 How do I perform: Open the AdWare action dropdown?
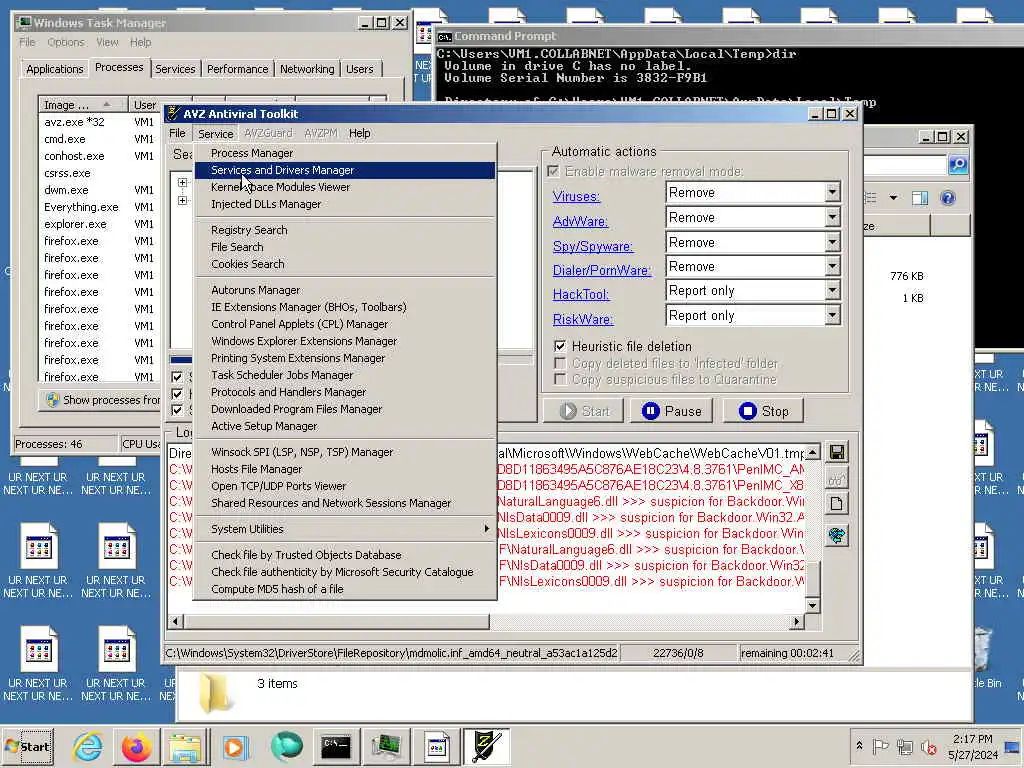pos(832,217)
